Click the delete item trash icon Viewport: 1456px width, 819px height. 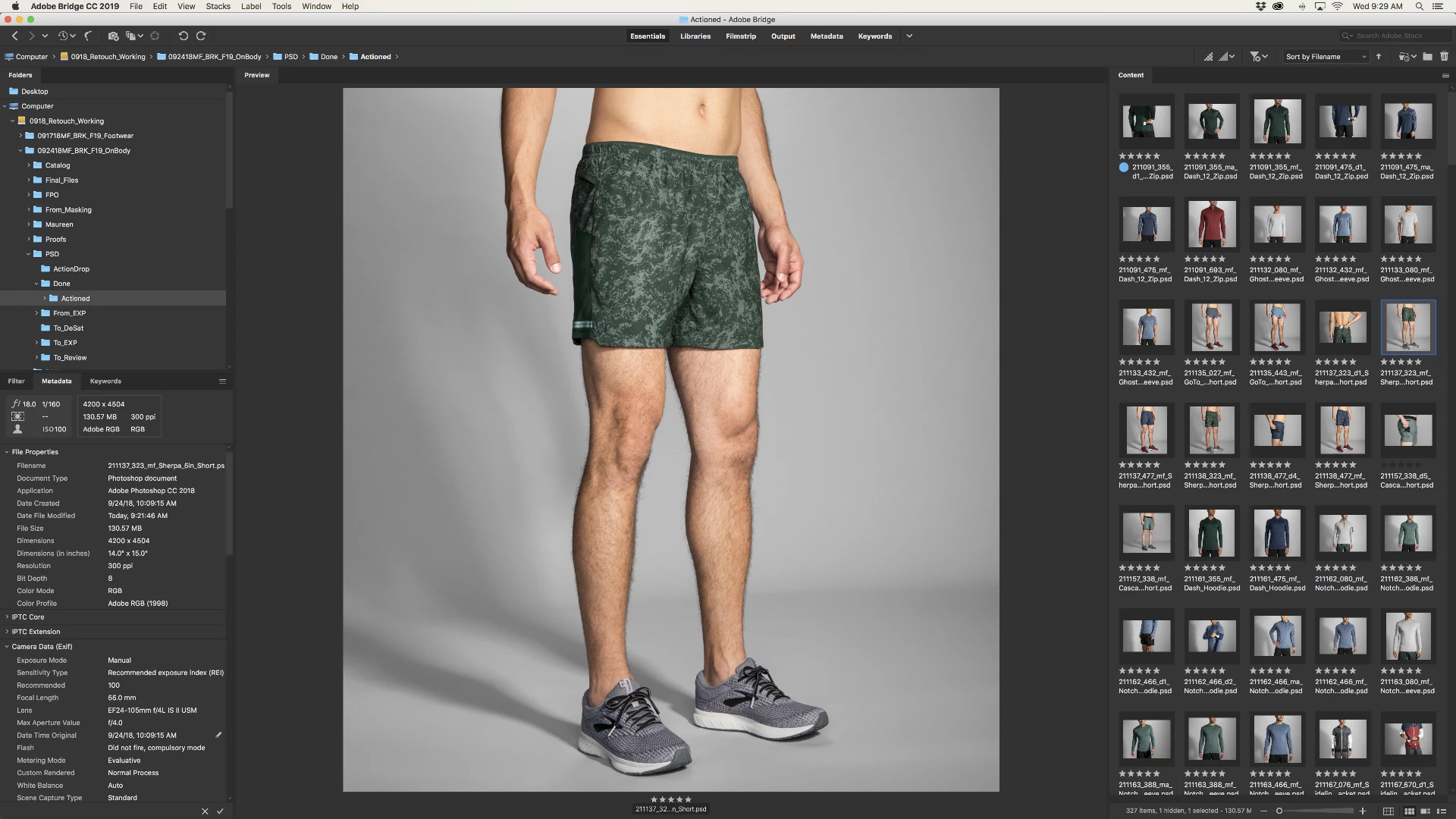1444,56
